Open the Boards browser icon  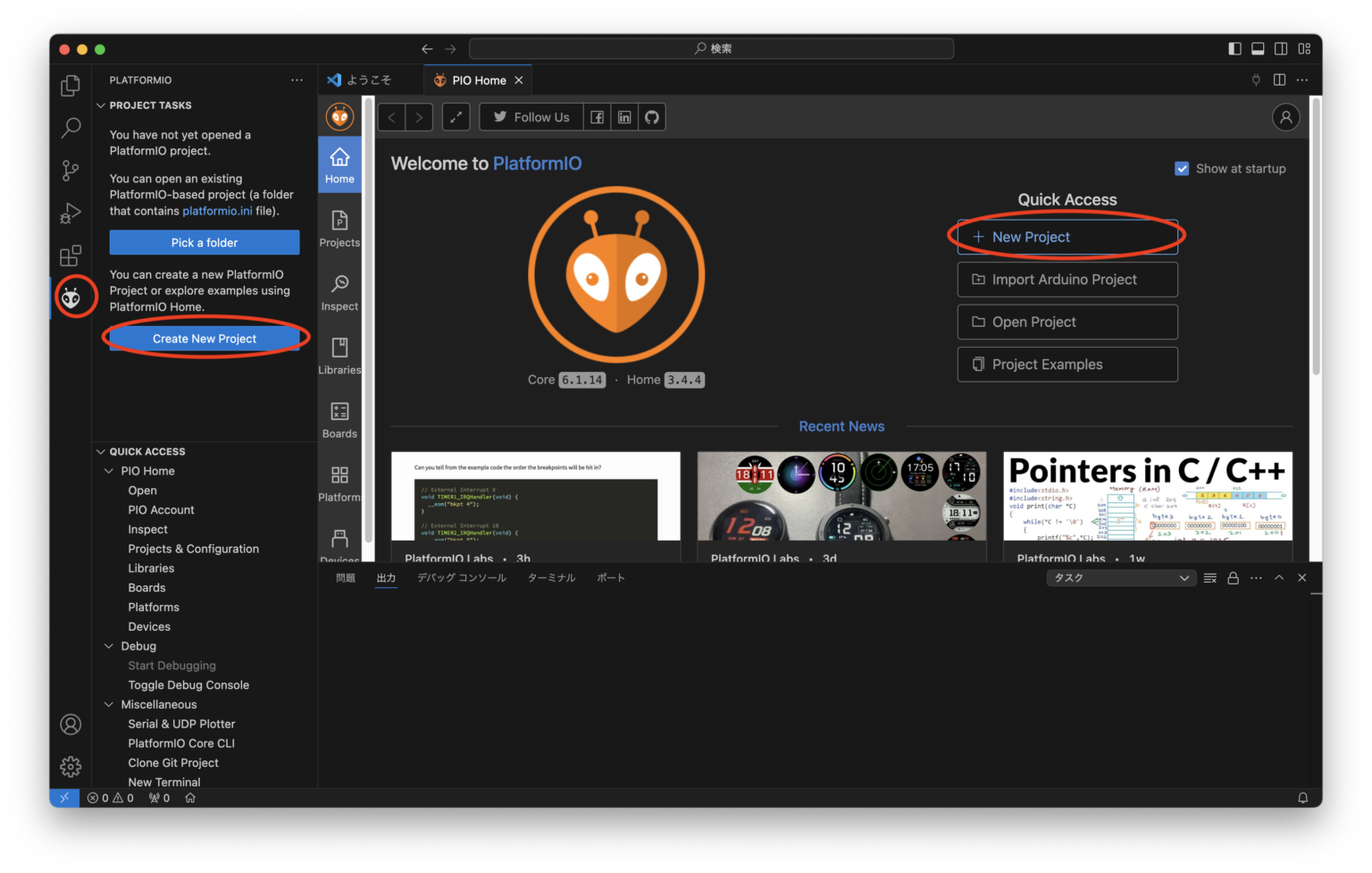339,416
